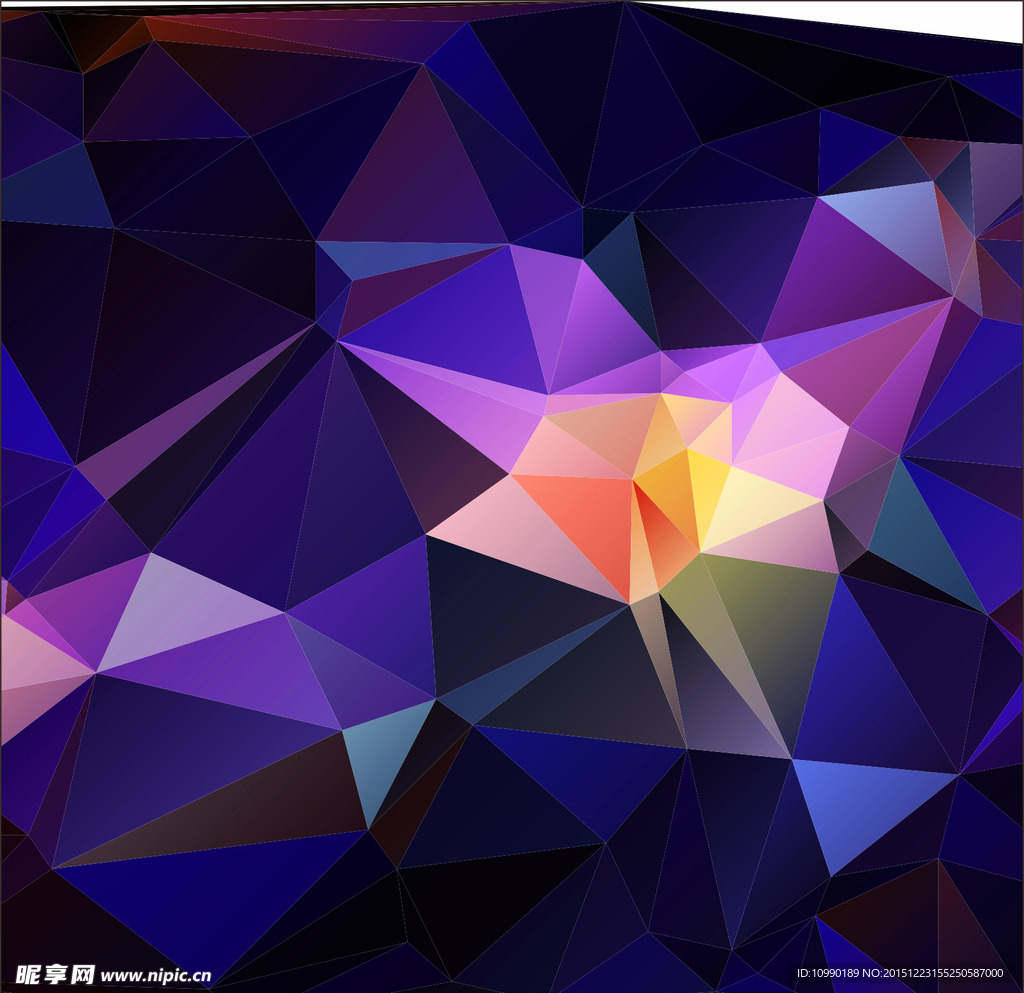Open the www.nipic.cn link
The image size is (1024, 993).
coord(156,975)
